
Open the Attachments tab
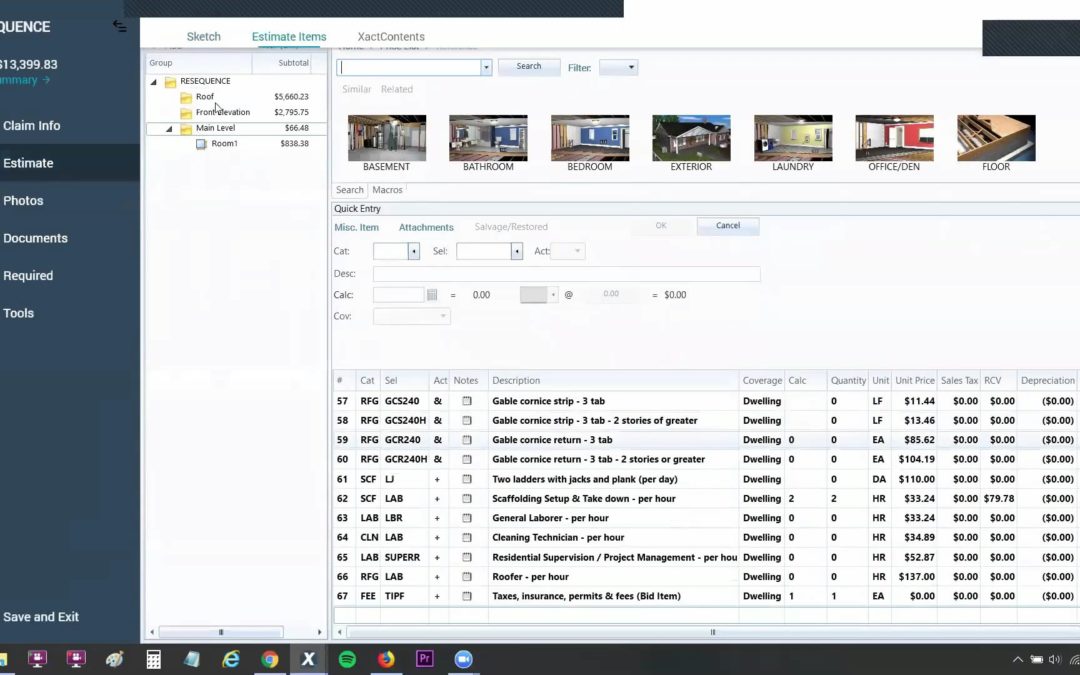click(426, 227)
